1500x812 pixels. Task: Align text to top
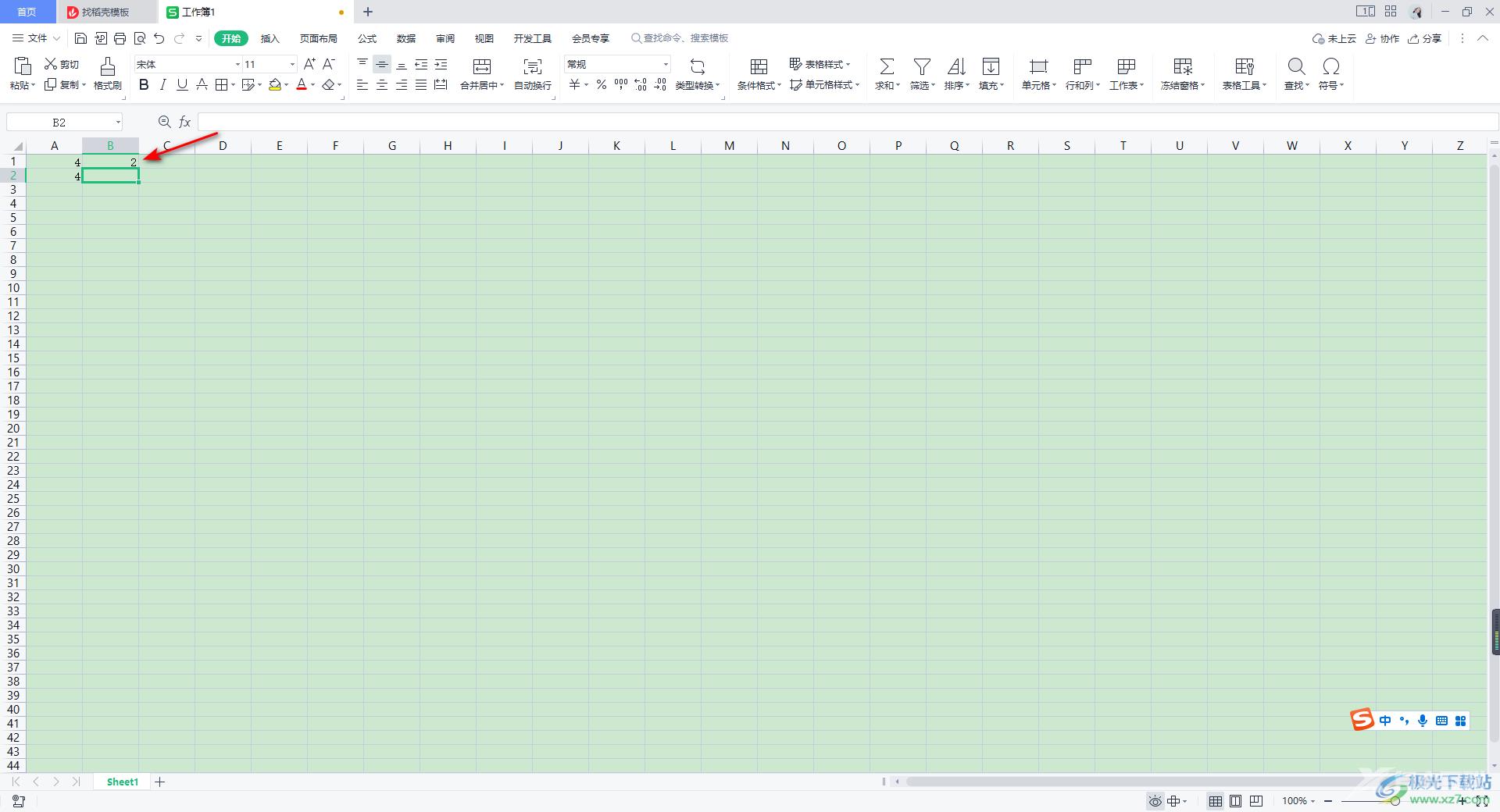point(362,64)
